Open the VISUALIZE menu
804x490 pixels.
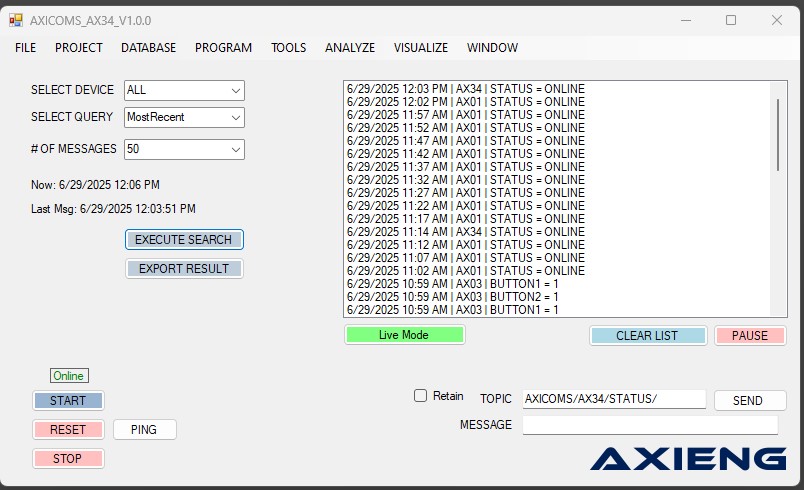click(421, 48)
